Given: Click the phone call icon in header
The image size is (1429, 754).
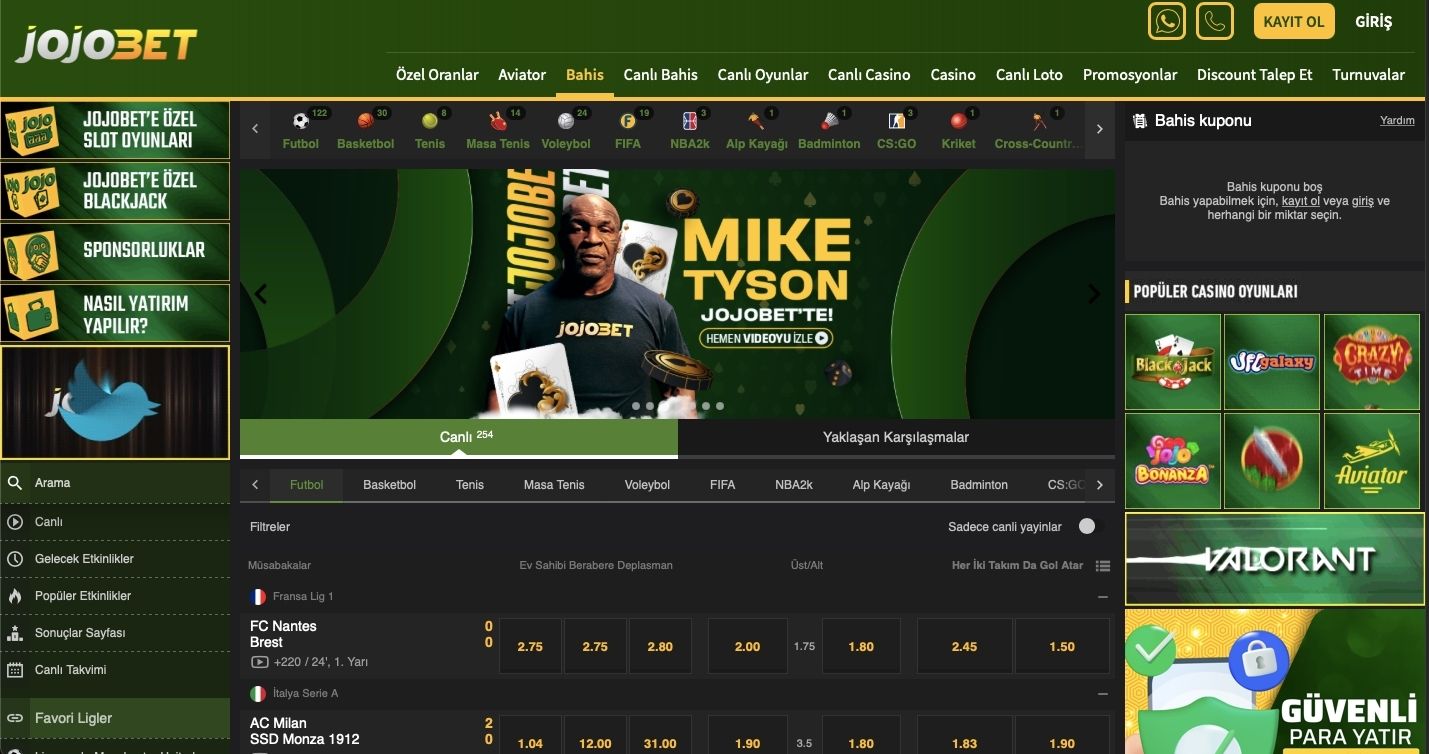Looking at the screenshot, I should coord(1215,21).
